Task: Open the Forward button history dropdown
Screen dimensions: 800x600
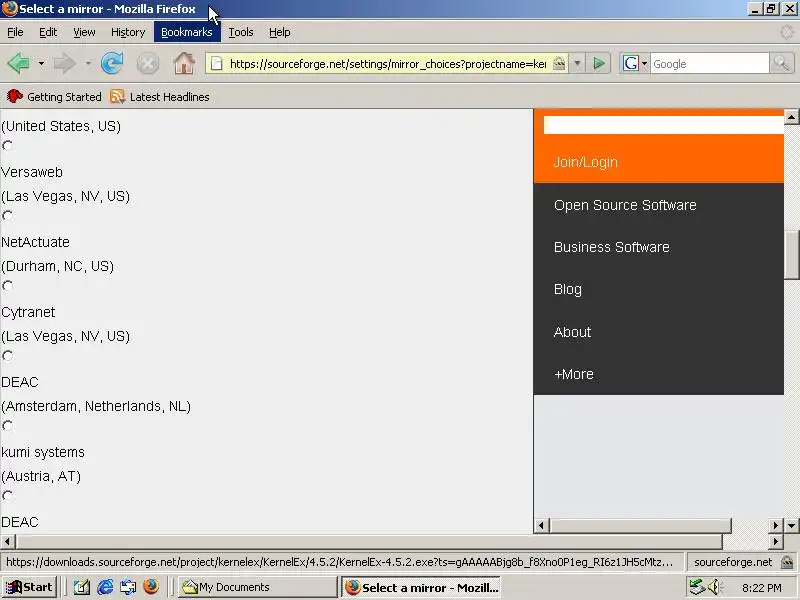Action: coord(88,64)
